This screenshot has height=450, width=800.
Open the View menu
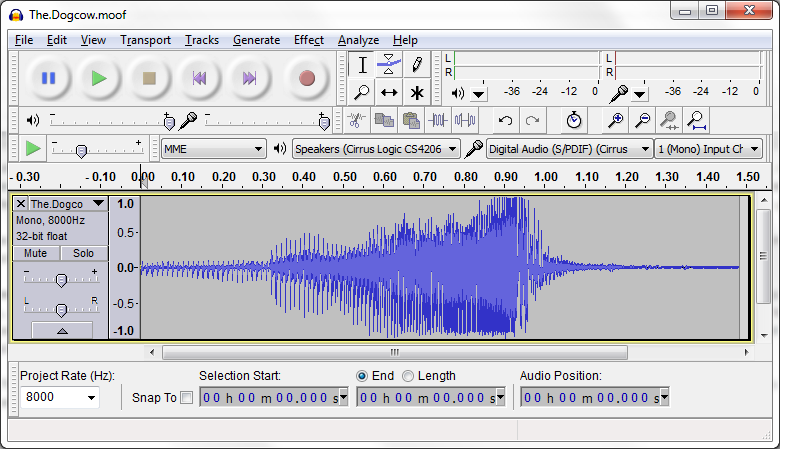click(x=93, y=40)
